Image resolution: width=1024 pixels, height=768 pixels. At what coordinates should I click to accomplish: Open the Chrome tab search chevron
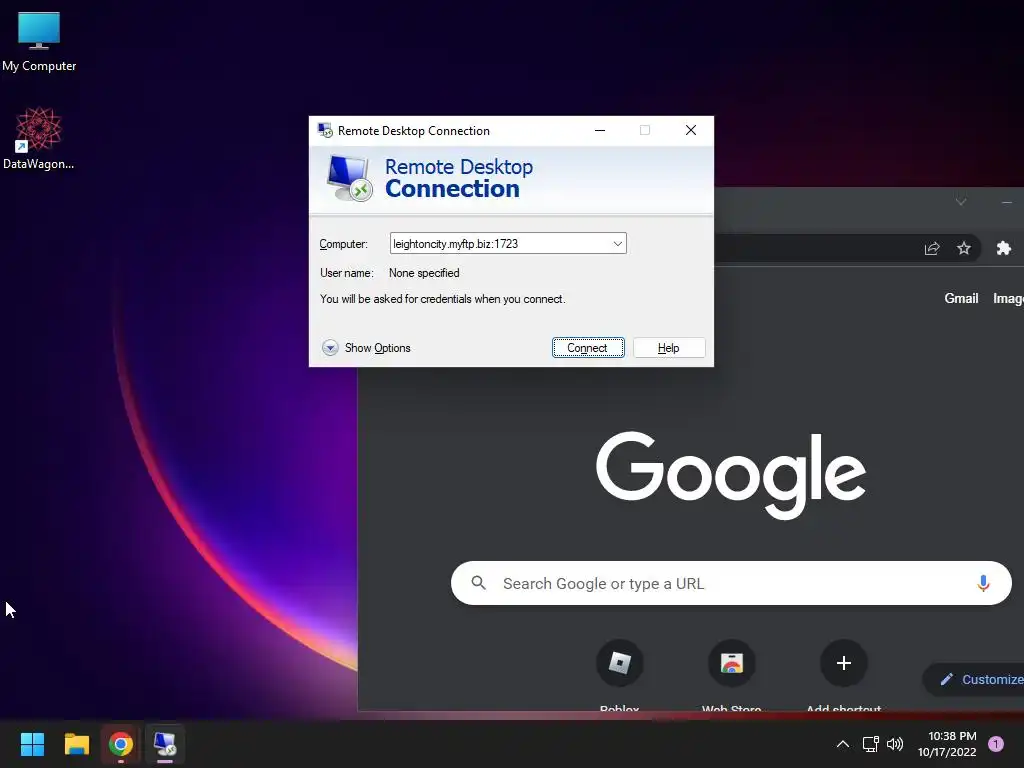[x=961, y=201]
